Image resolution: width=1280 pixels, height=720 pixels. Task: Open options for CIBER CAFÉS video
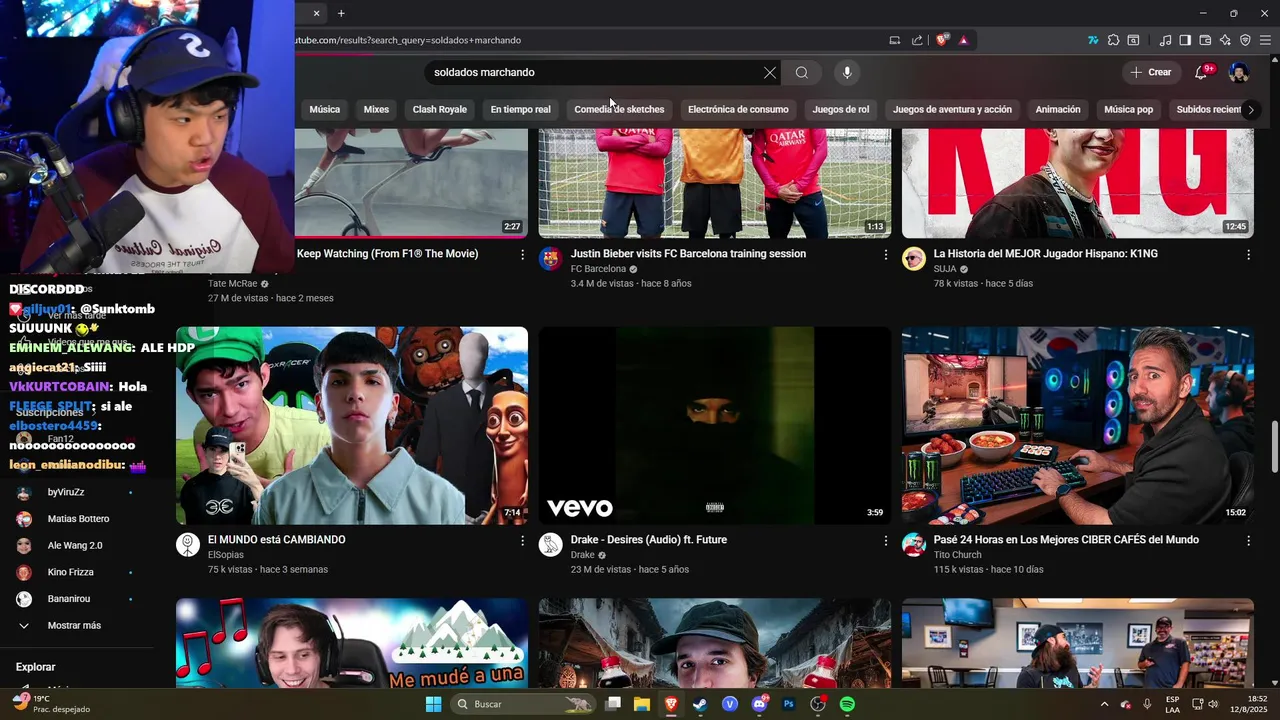click(1248, 541)
